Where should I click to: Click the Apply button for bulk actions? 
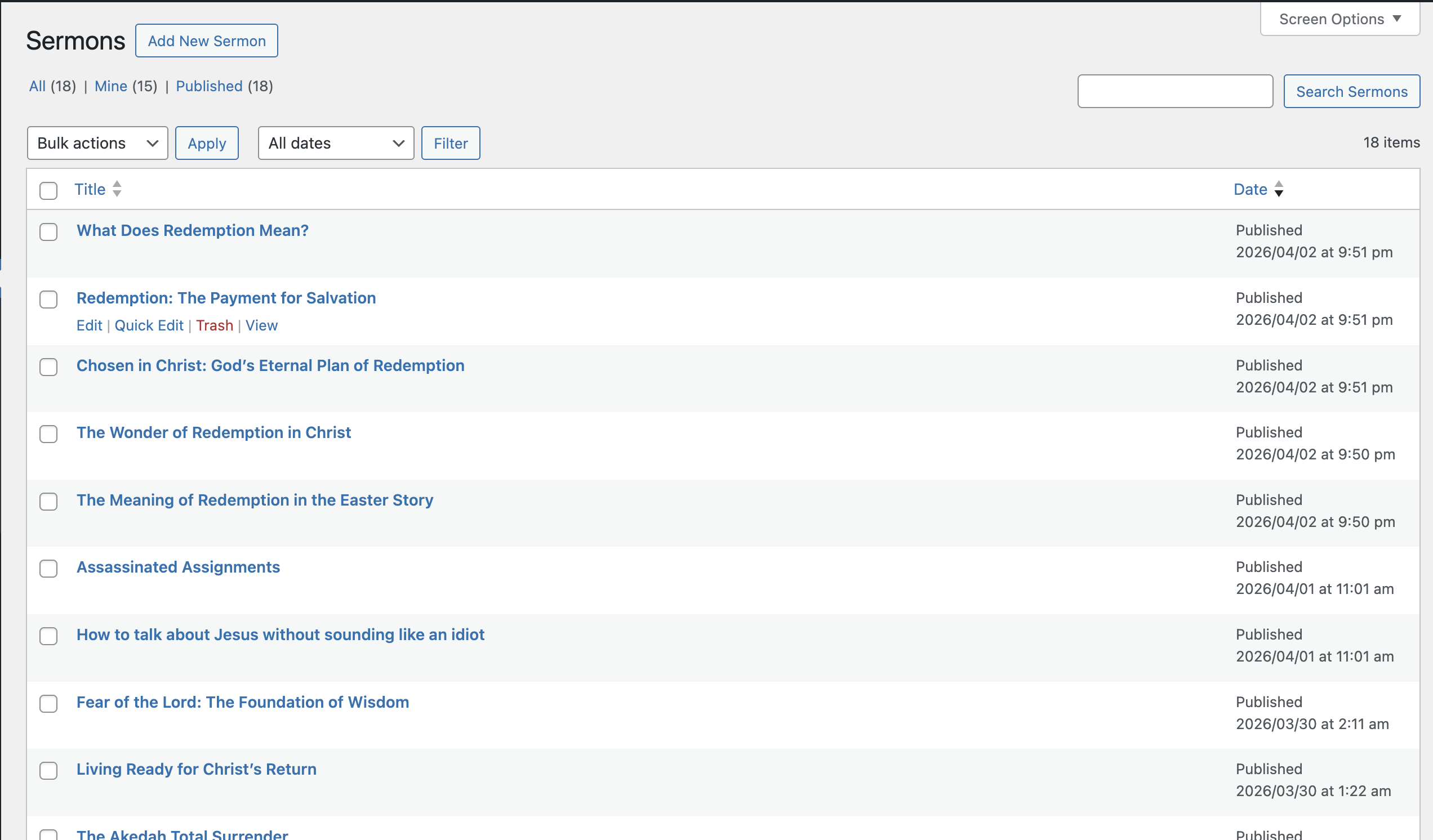206,142
